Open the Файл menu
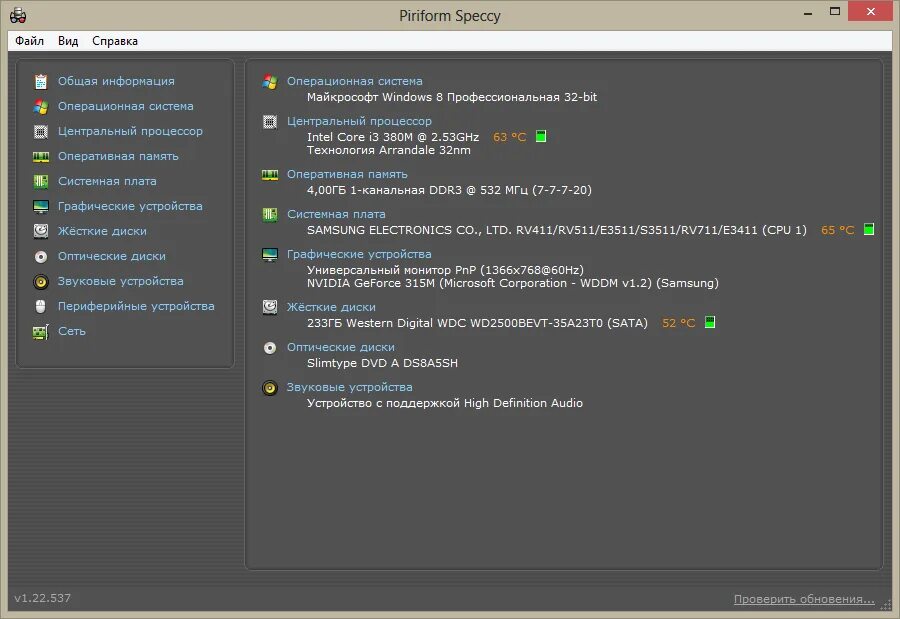Viewport: 900px width, 619px height. pyautogui.click(x=29, y=41)
